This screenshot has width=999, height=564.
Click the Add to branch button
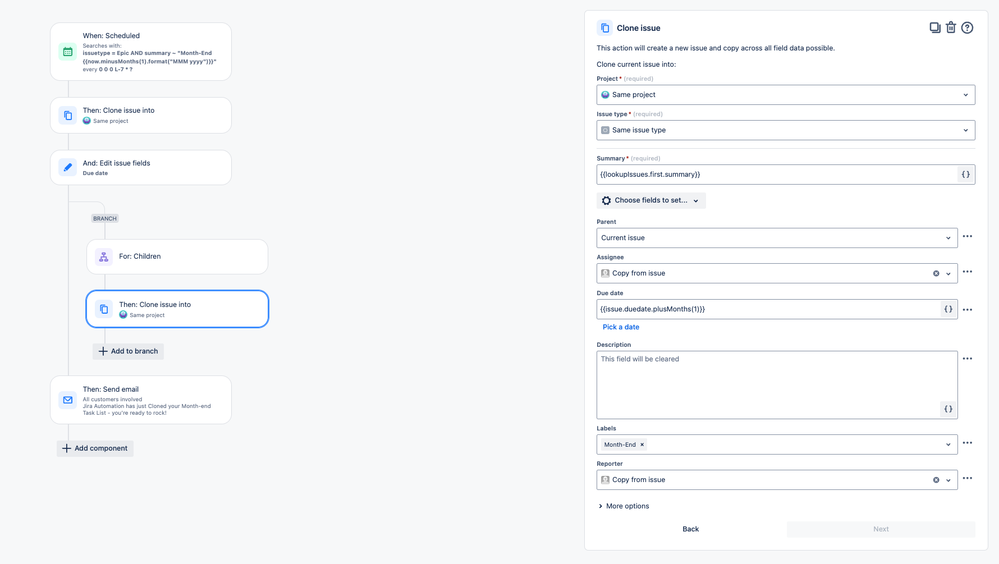coord(128,351)
